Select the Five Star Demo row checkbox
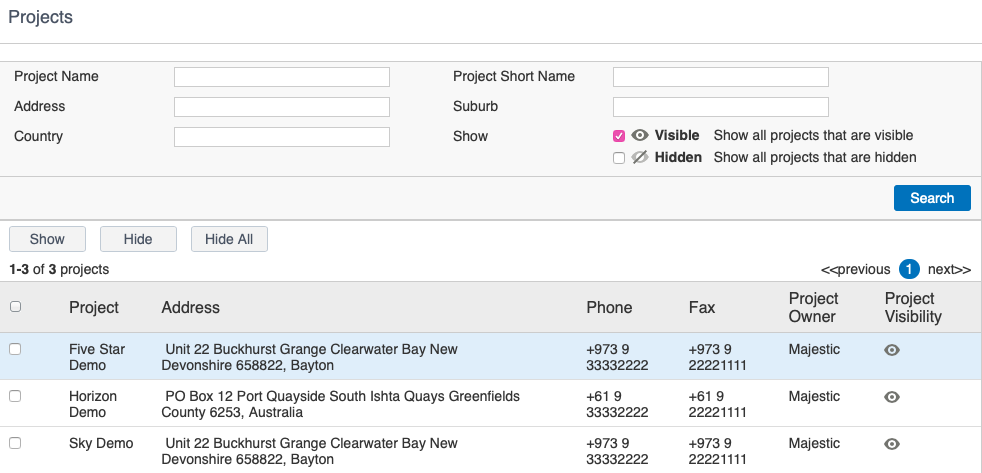 [x=16, y=349]
